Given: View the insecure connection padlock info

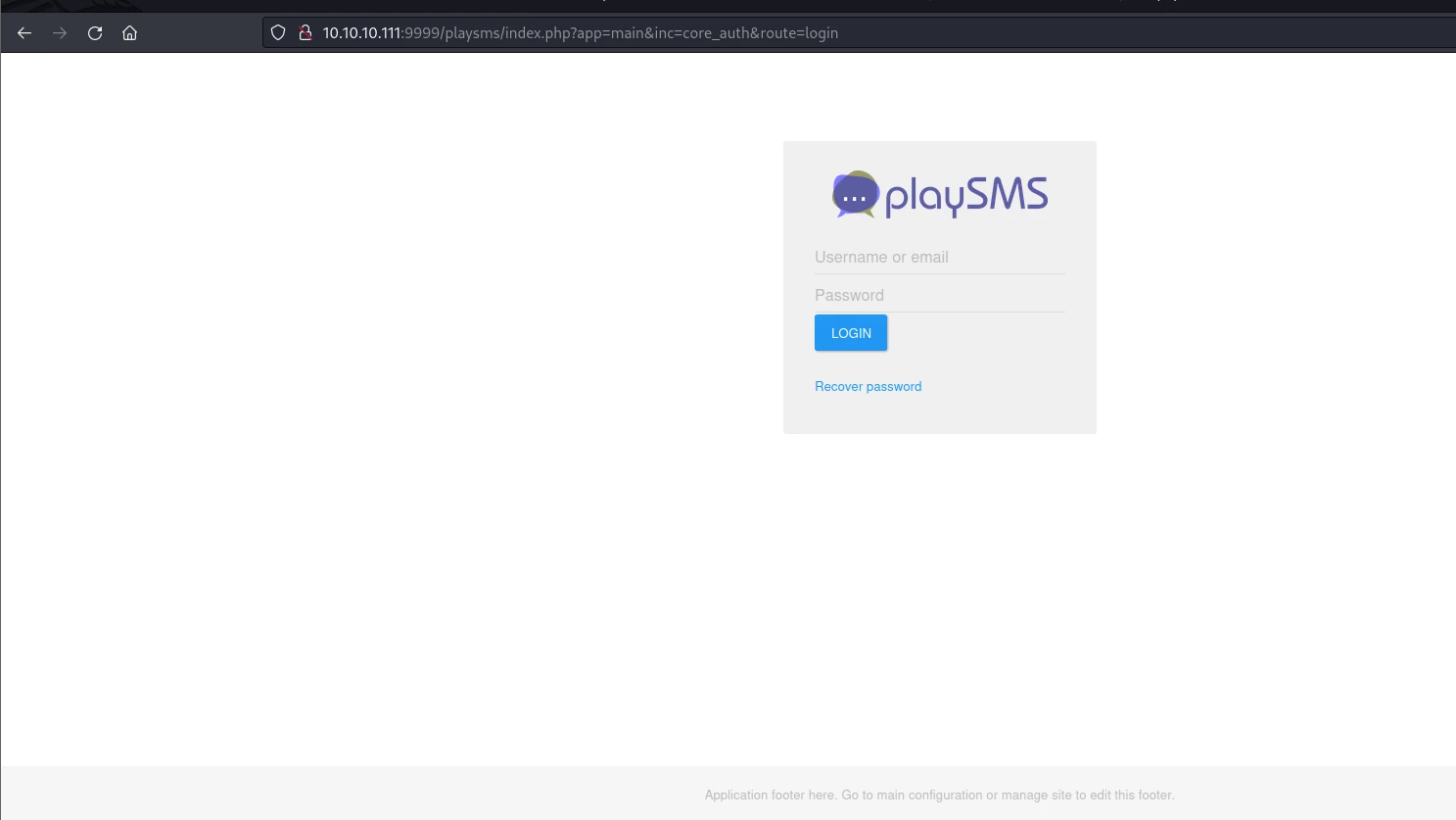Looking at the screenshot, I should click(x=305, y=33).
